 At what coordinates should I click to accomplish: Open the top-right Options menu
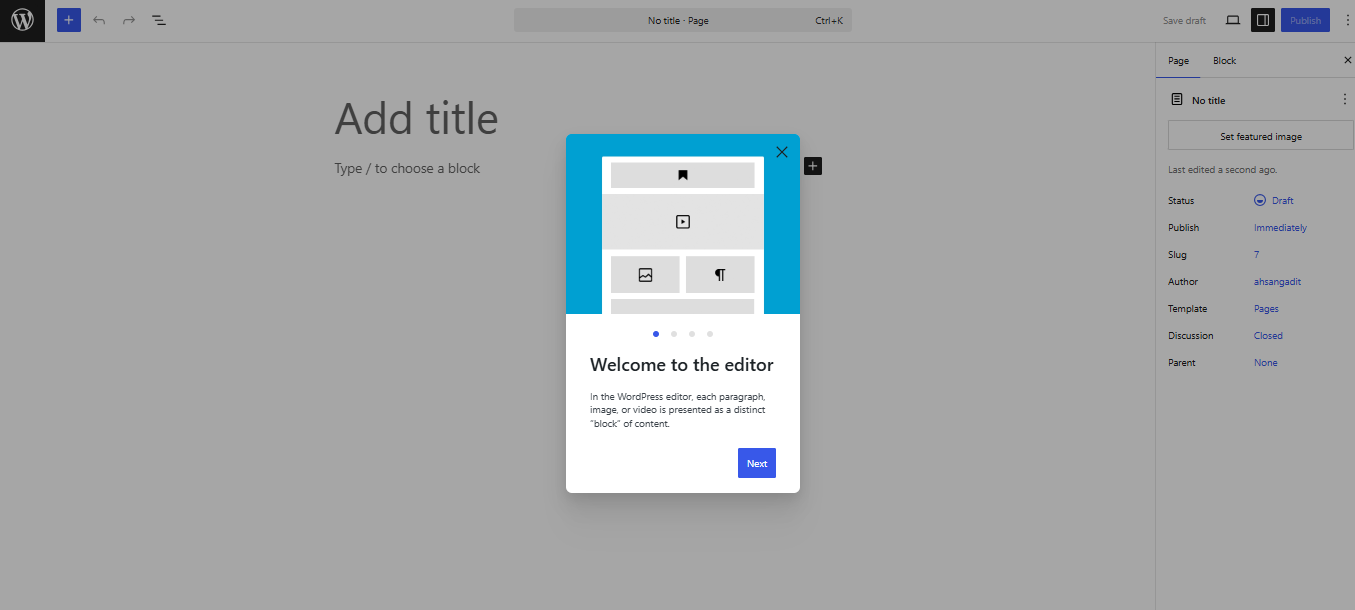click(1346, 20)
